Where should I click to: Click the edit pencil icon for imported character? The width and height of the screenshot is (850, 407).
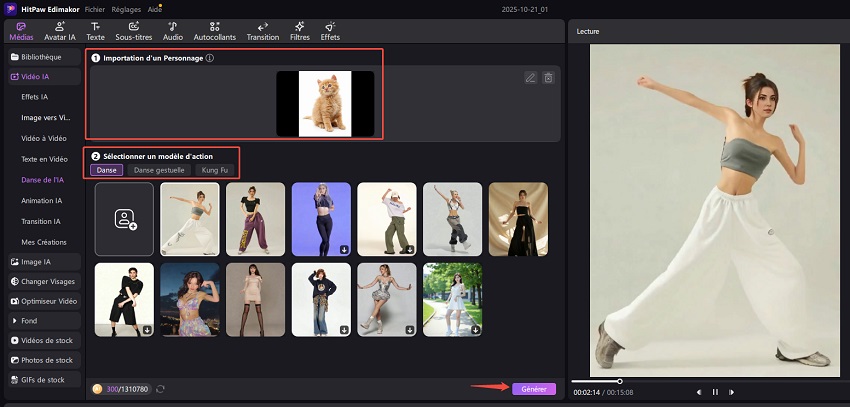point(530,77)
